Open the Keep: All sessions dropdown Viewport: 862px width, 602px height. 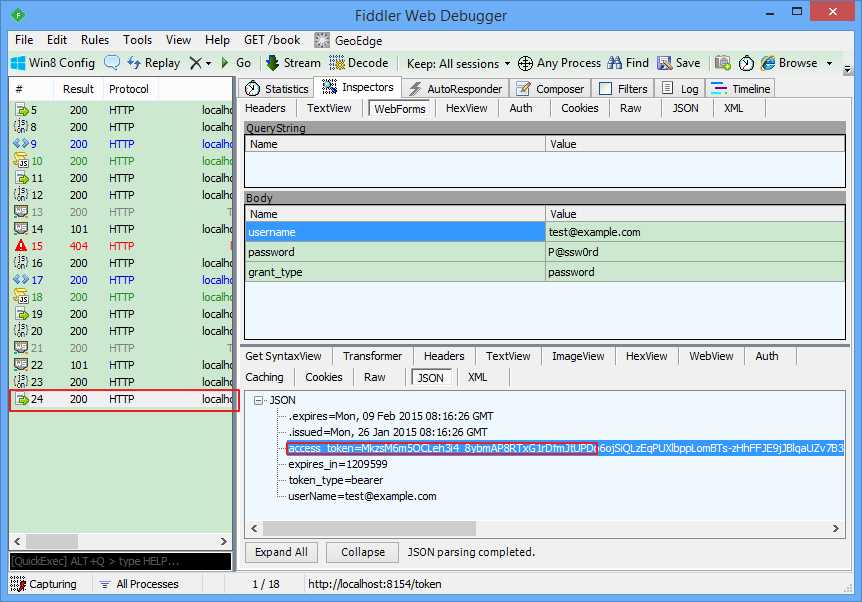(x=458, y=64)
